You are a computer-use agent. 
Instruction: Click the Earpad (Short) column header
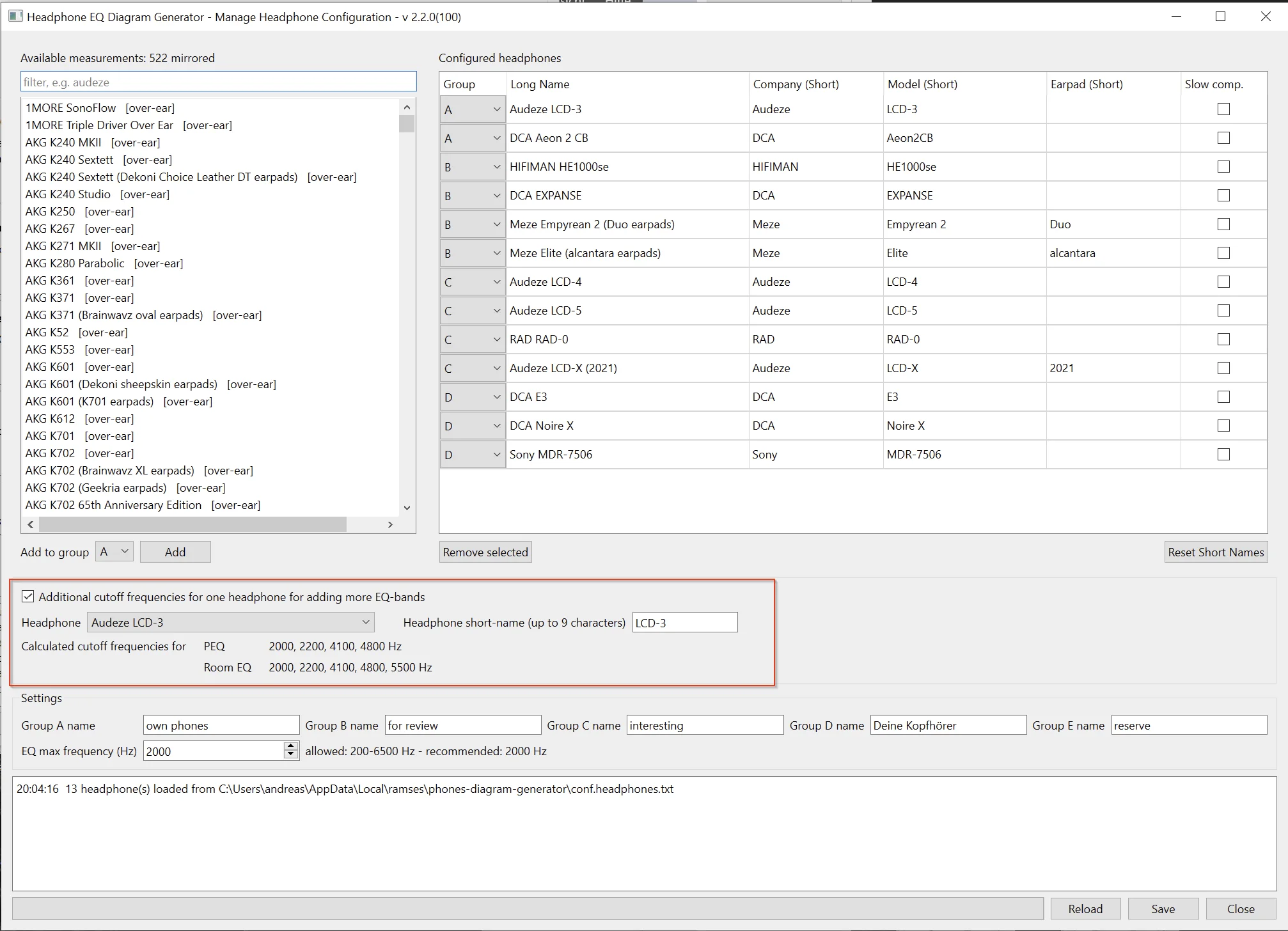[x=1113, y=84]
